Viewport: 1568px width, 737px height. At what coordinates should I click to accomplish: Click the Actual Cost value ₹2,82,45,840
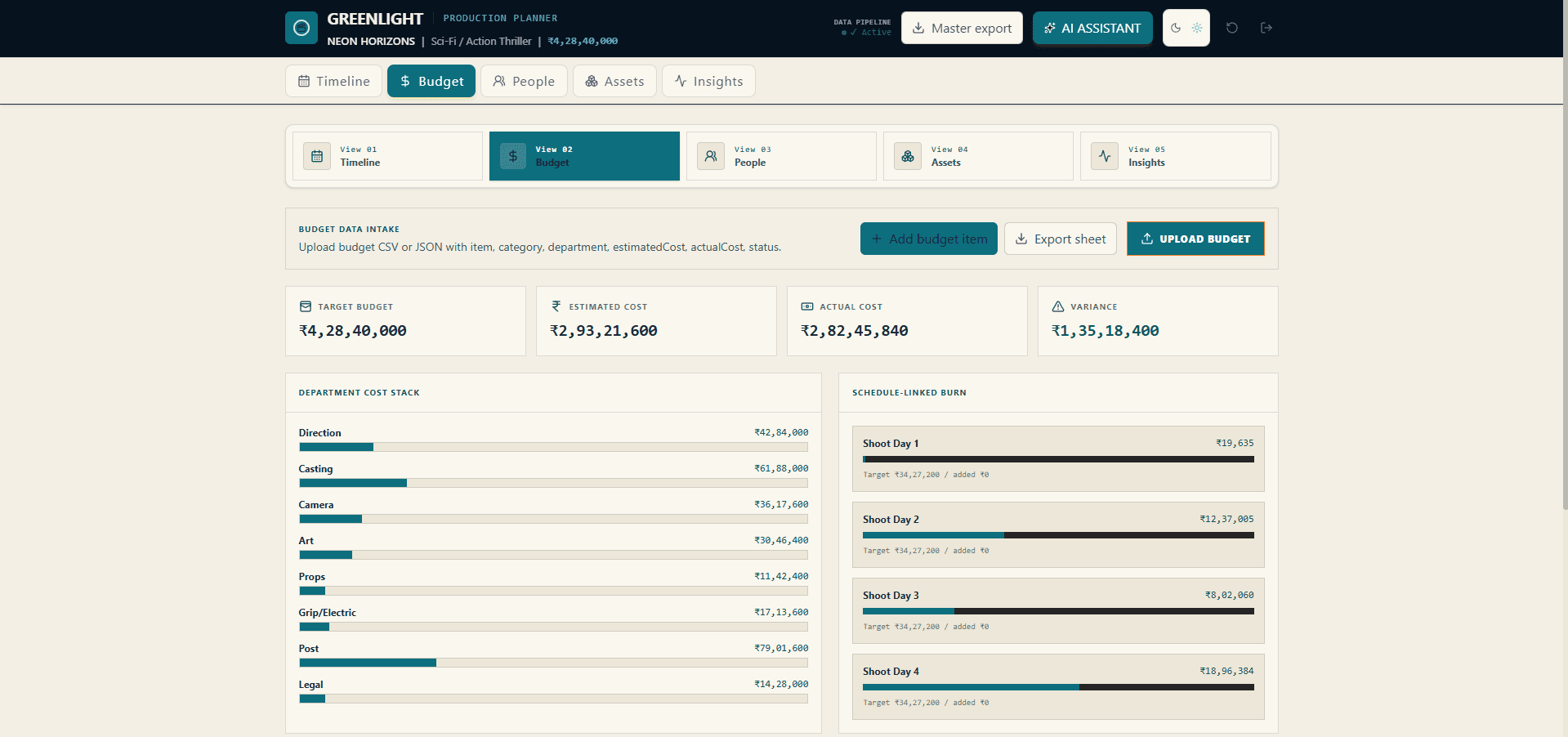[x=855, y=331]
